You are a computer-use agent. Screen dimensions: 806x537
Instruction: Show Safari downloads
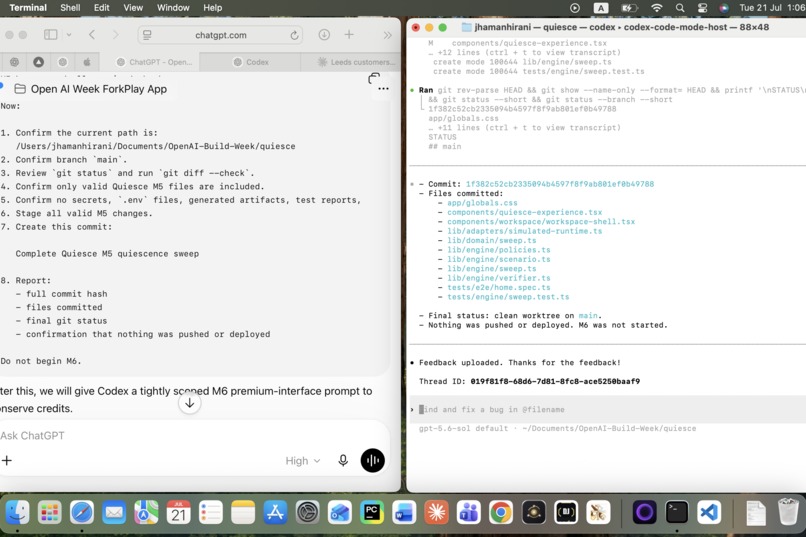[324, 34]
